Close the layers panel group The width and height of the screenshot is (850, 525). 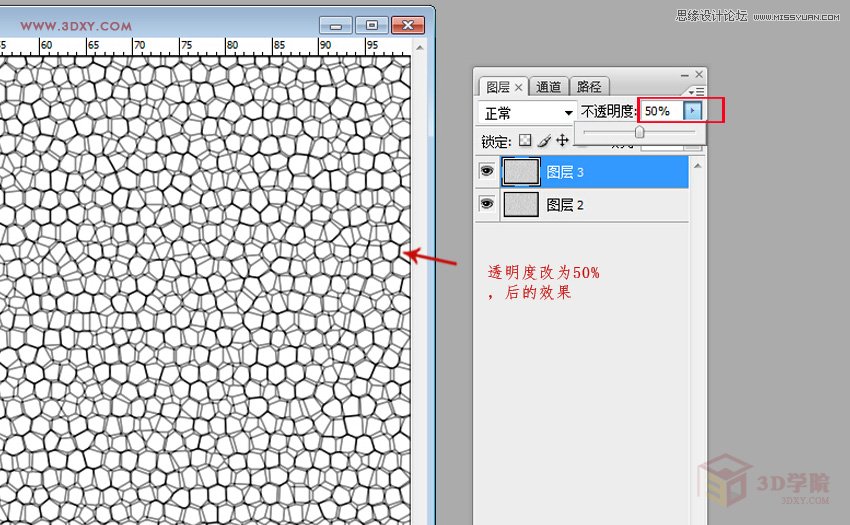point(699,74)
